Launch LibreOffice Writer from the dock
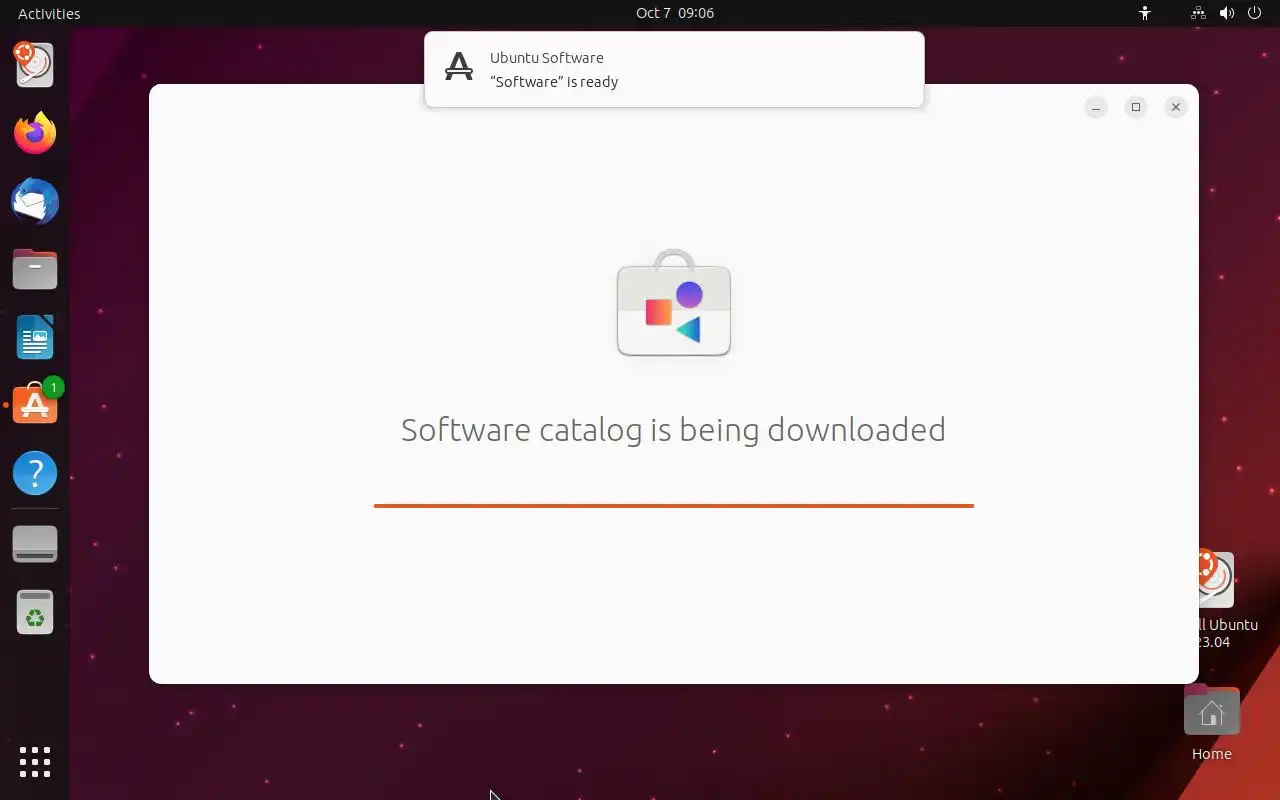This screenshot has width=1280, height=800. 35,337
